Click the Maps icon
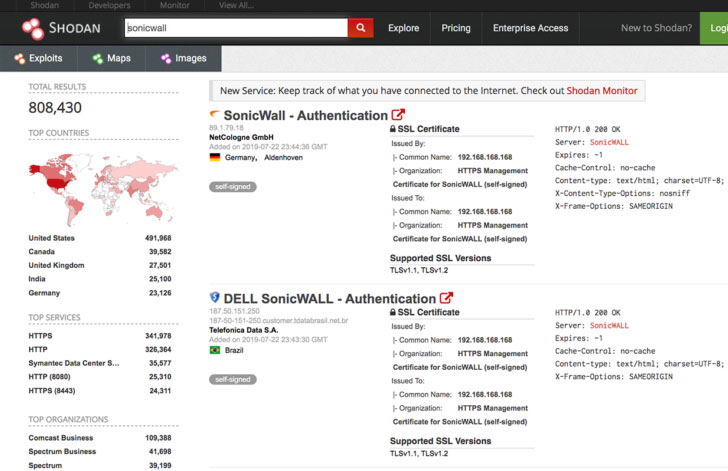This screenshot has height=471, width=728. 98,59
